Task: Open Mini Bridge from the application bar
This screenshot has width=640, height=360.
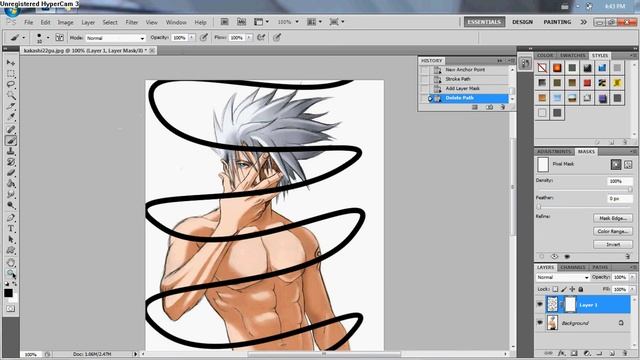Action: pos(242,22)
